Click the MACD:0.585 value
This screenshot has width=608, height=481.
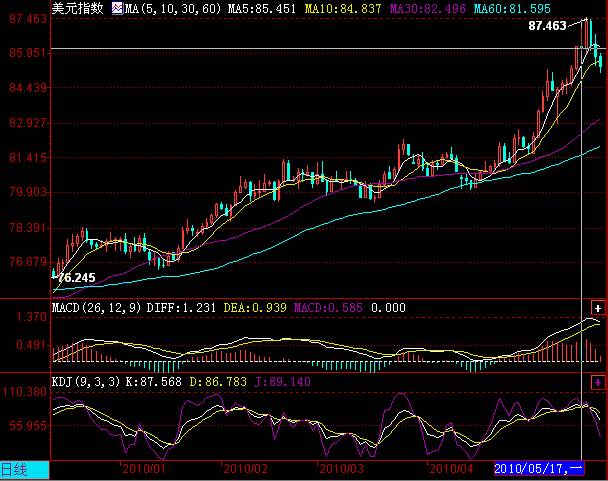click(328, 308)
